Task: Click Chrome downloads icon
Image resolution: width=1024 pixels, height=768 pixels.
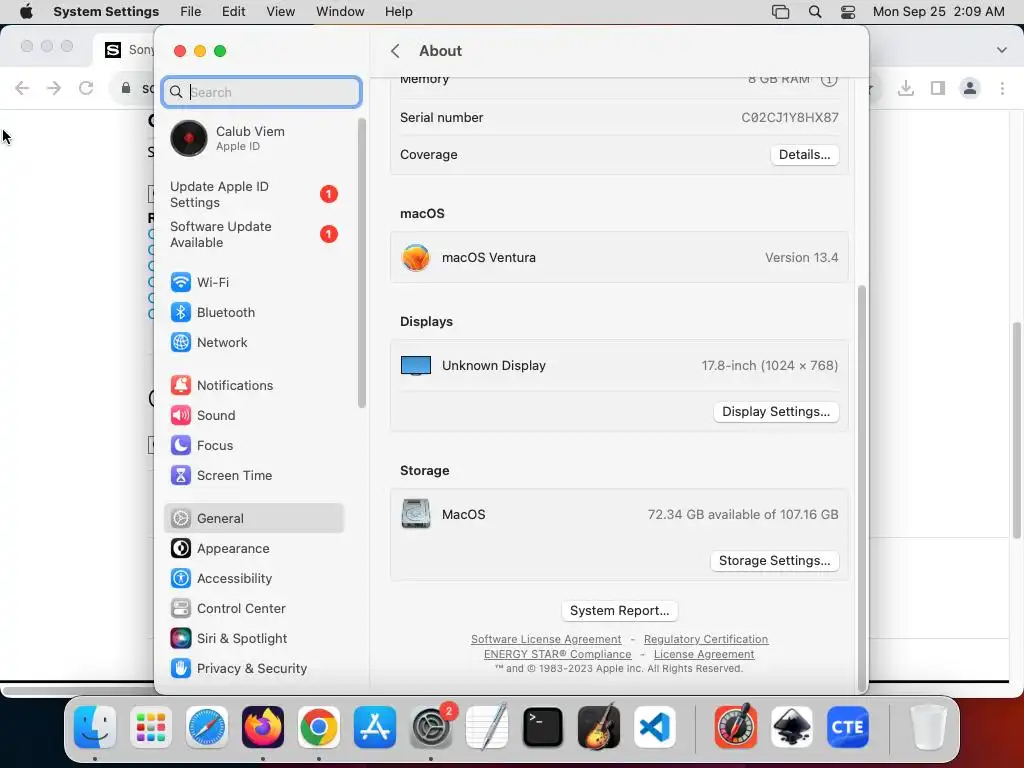Action: (905, 88)
